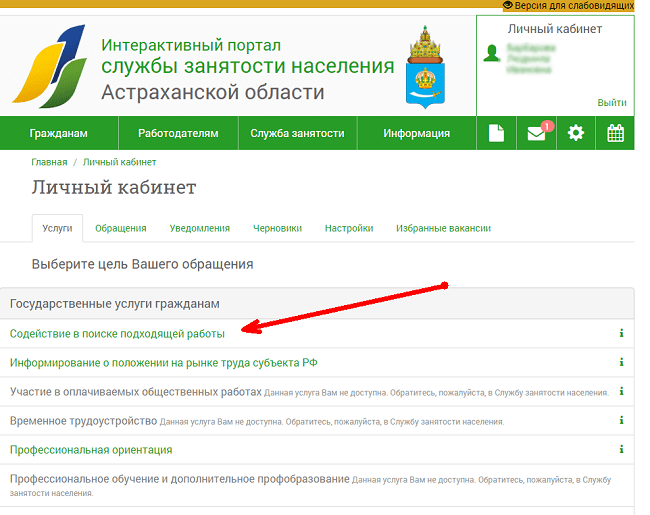Switch to the Настройки tab
The height and width of the screenshot is (515, 650).
pos(349,228)
